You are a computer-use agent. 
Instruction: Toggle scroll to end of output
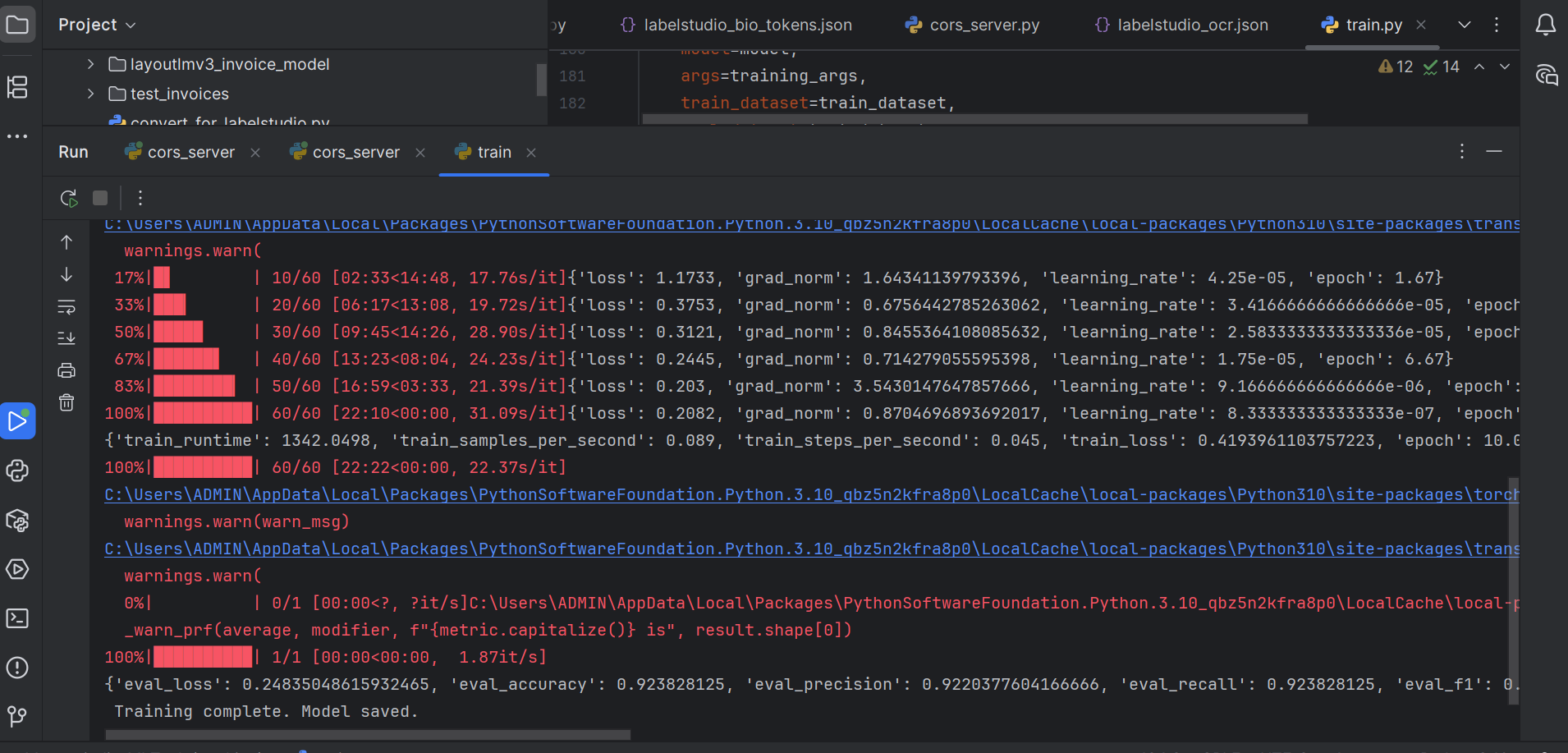(66, 338)
